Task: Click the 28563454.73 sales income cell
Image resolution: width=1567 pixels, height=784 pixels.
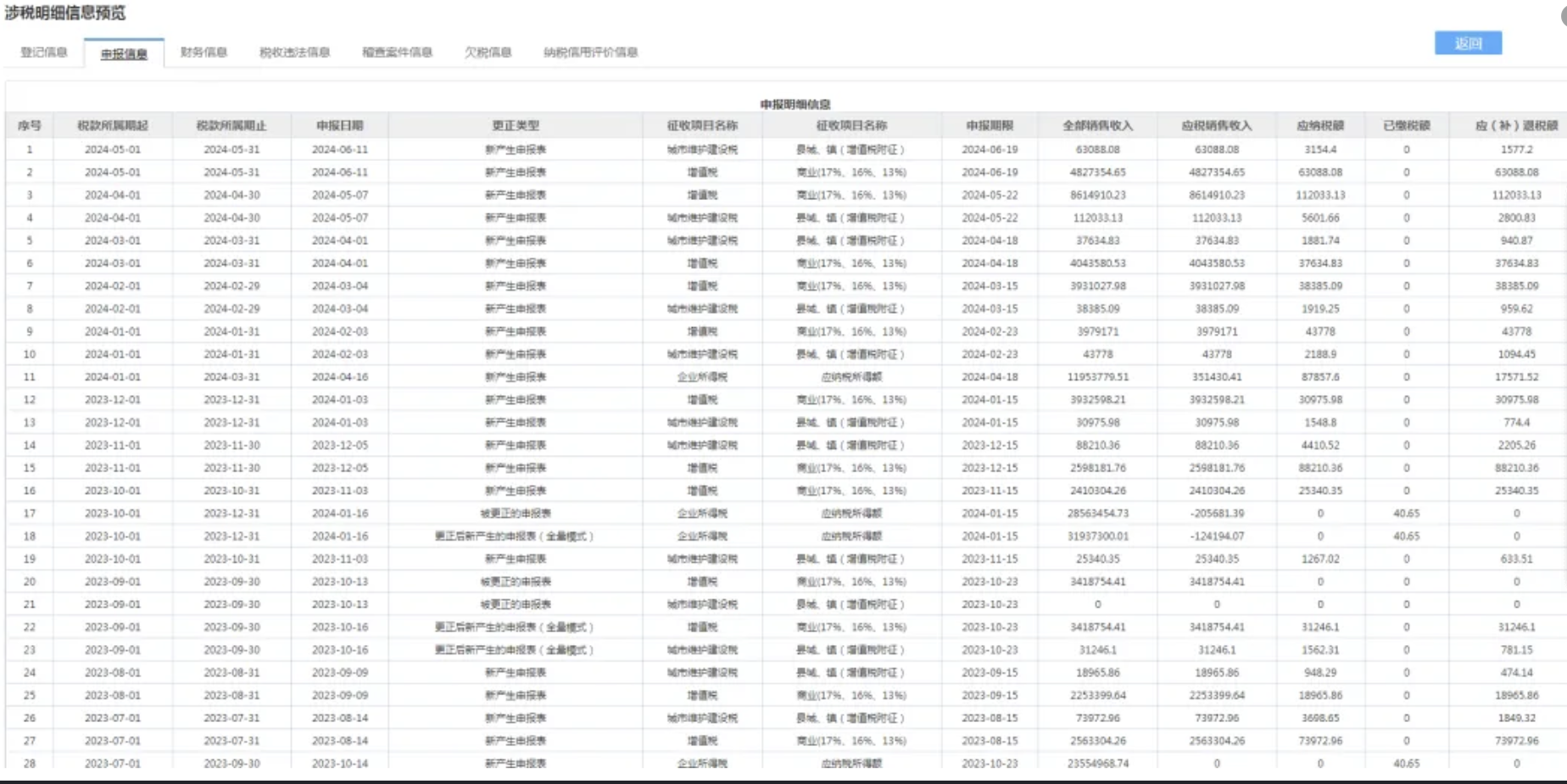Action: click(1097, 514)
